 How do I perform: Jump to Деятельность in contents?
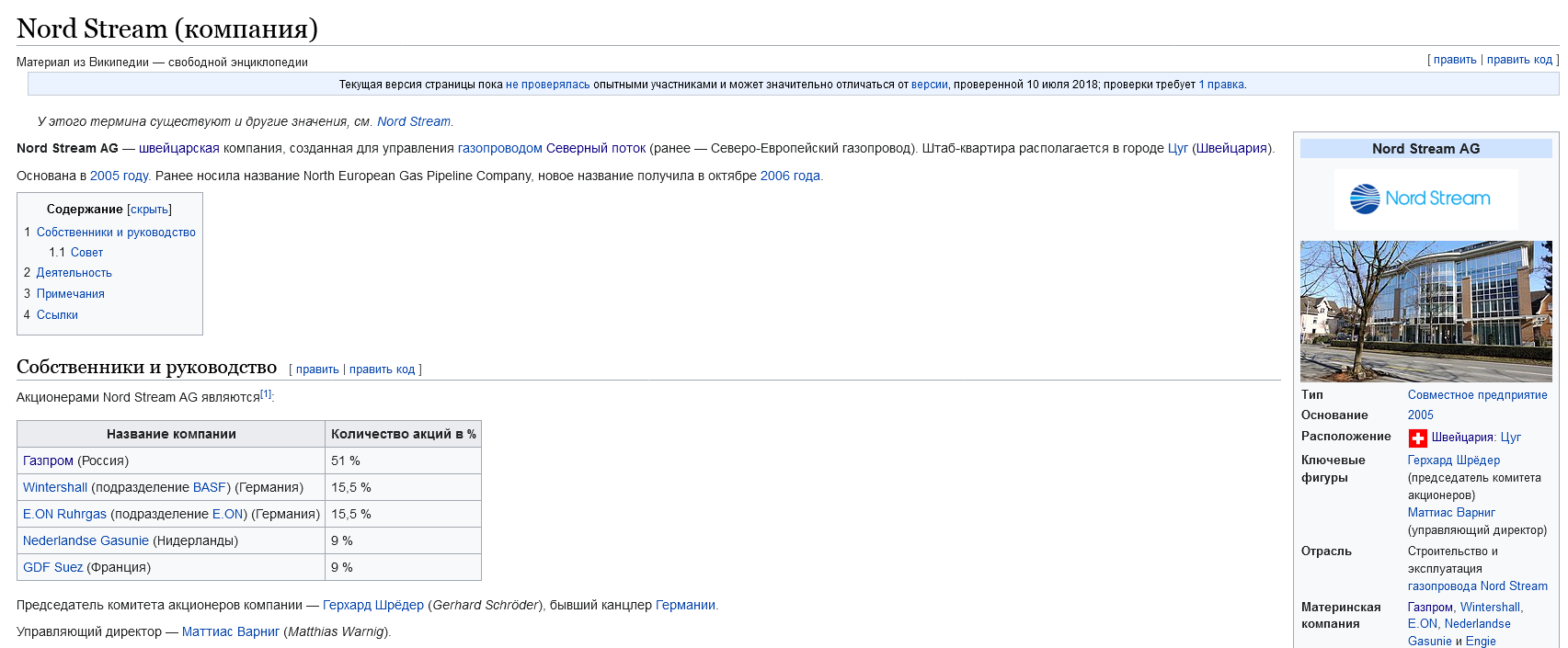tap(74, 273)
